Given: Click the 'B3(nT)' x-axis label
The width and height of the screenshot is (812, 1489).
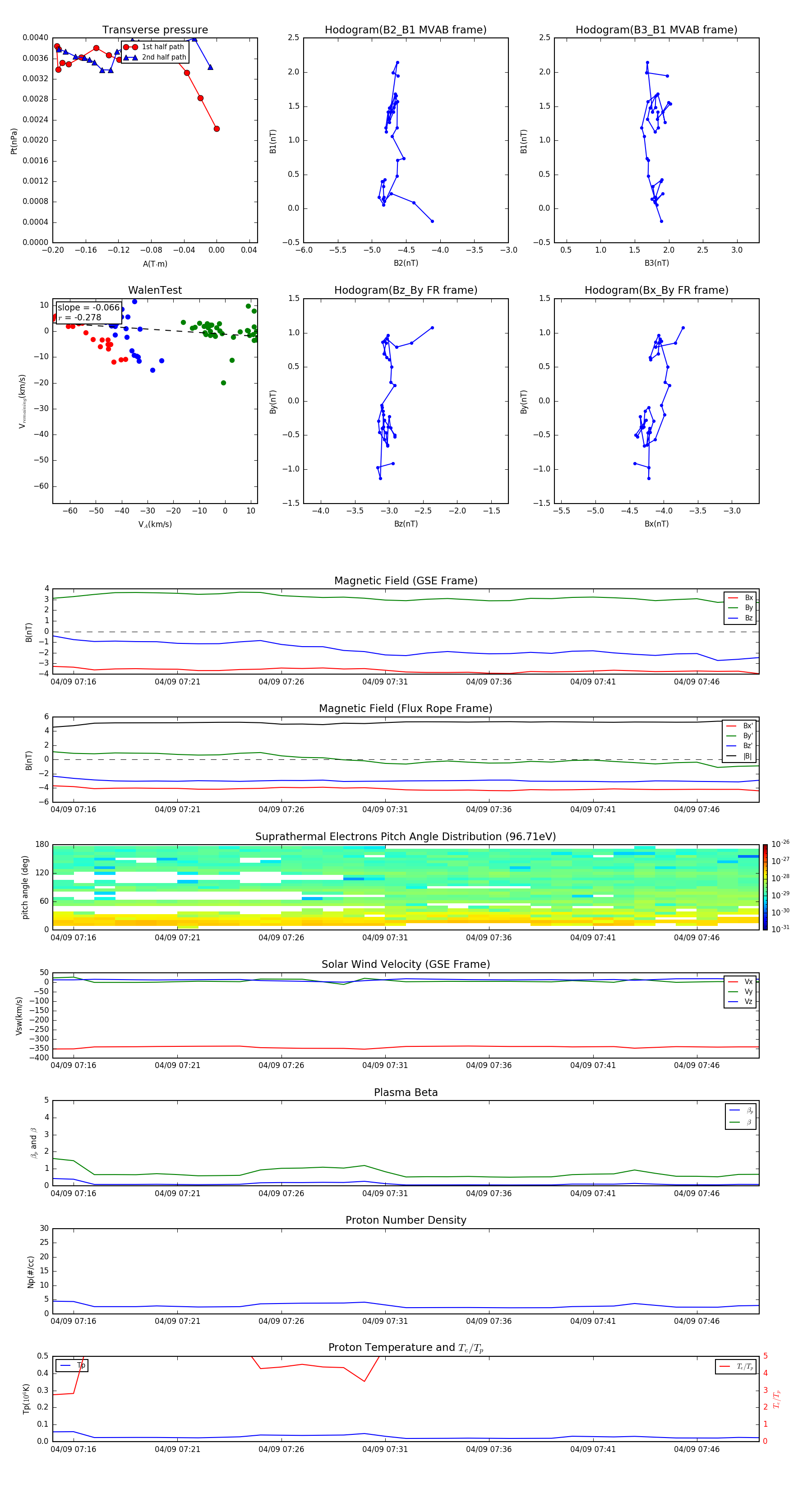Looking at the screenshot, I should 656,263.
